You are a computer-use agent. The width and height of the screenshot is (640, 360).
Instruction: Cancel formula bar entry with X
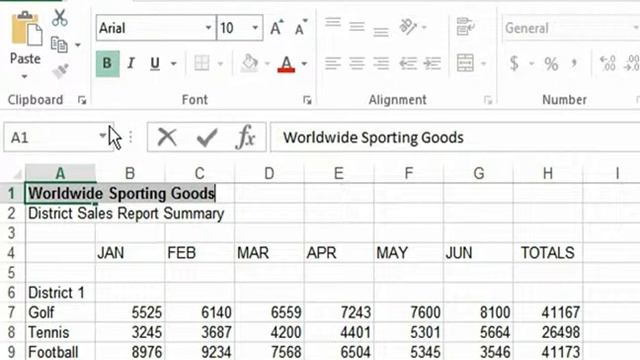point(167,137)
